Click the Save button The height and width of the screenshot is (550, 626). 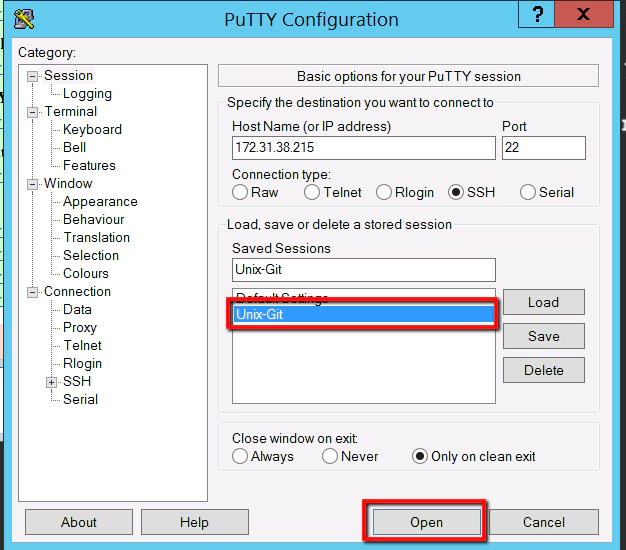click(x=544, y=336)
